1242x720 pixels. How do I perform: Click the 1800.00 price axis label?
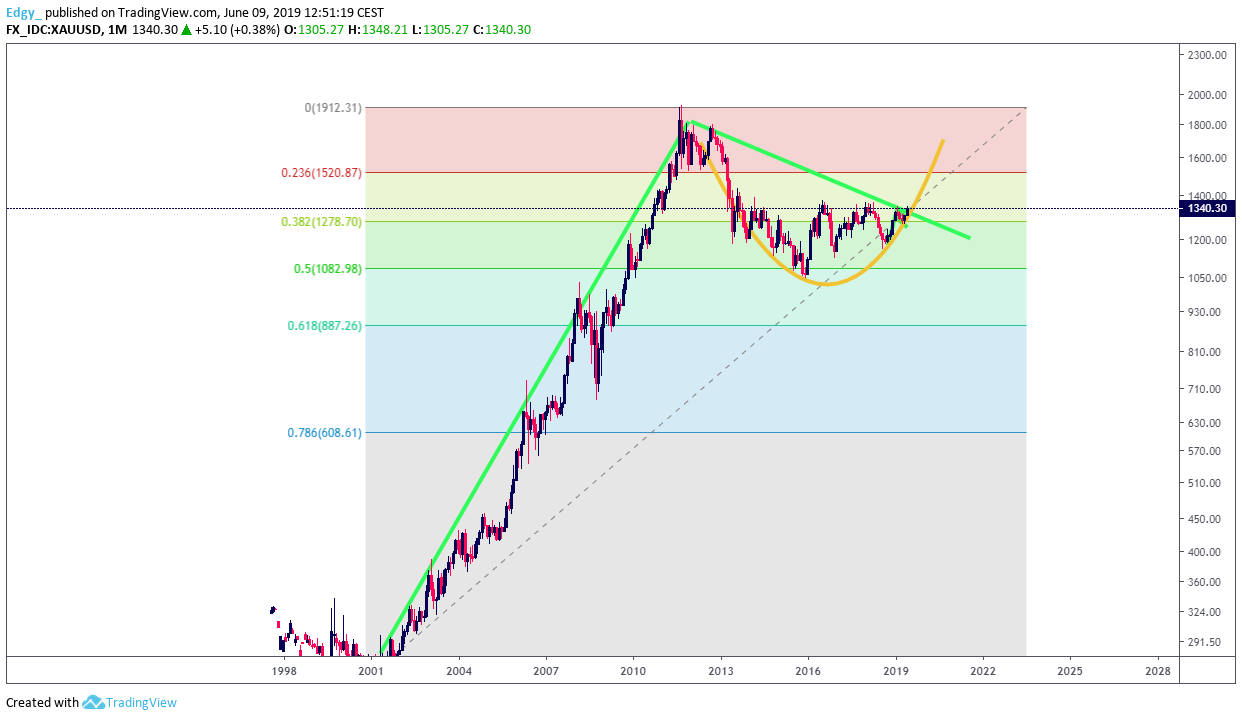1207,125
